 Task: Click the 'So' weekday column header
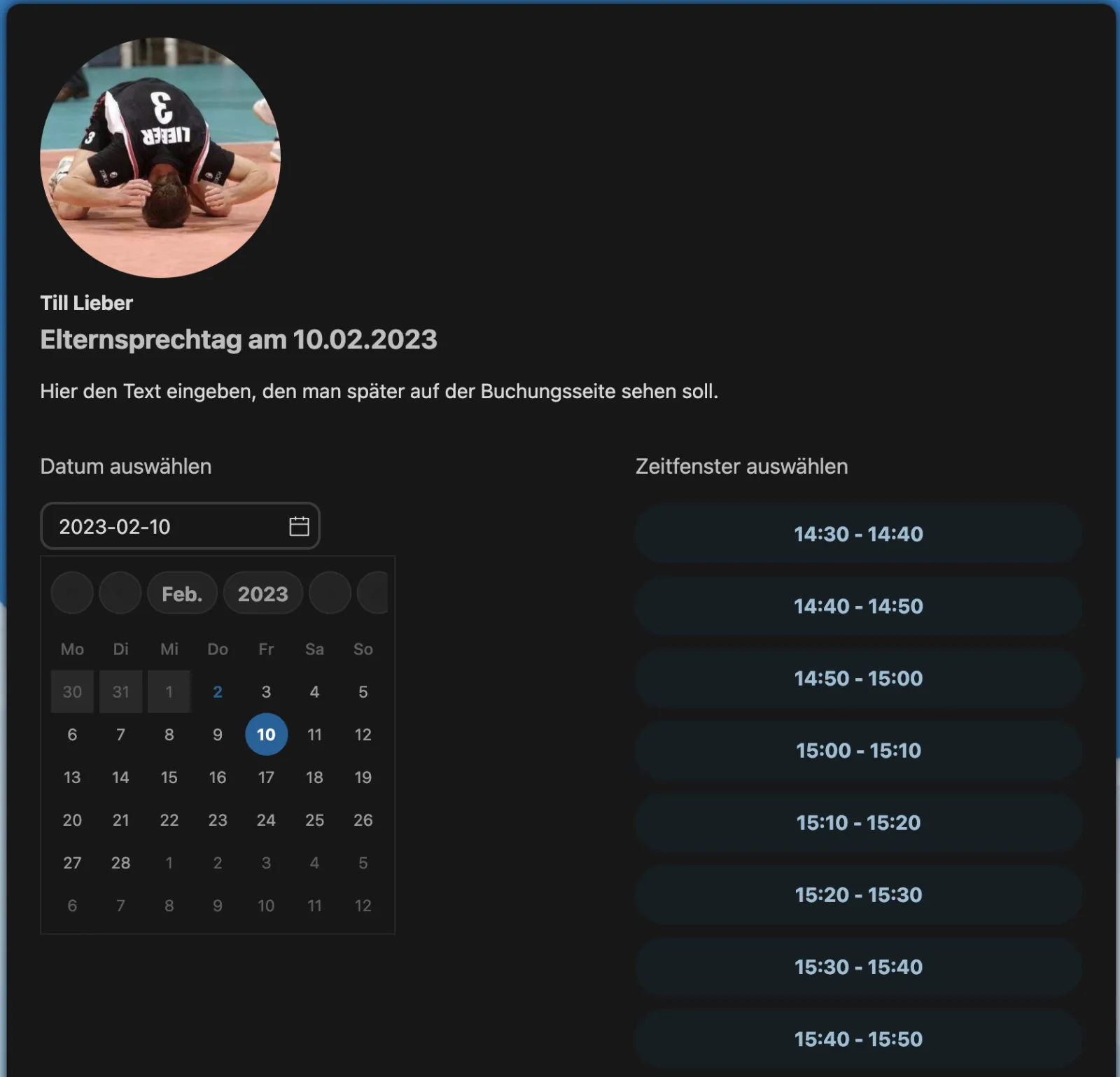coord(363,649)
